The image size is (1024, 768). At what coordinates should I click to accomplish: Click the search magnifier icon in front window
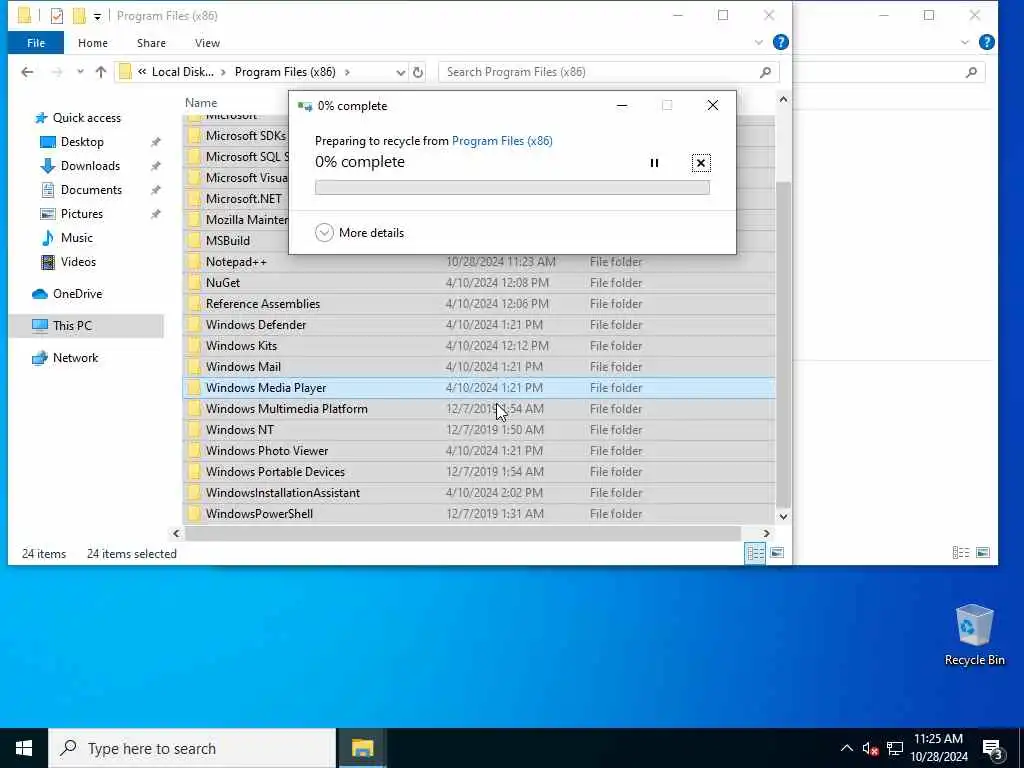click(x=765, y=72)
